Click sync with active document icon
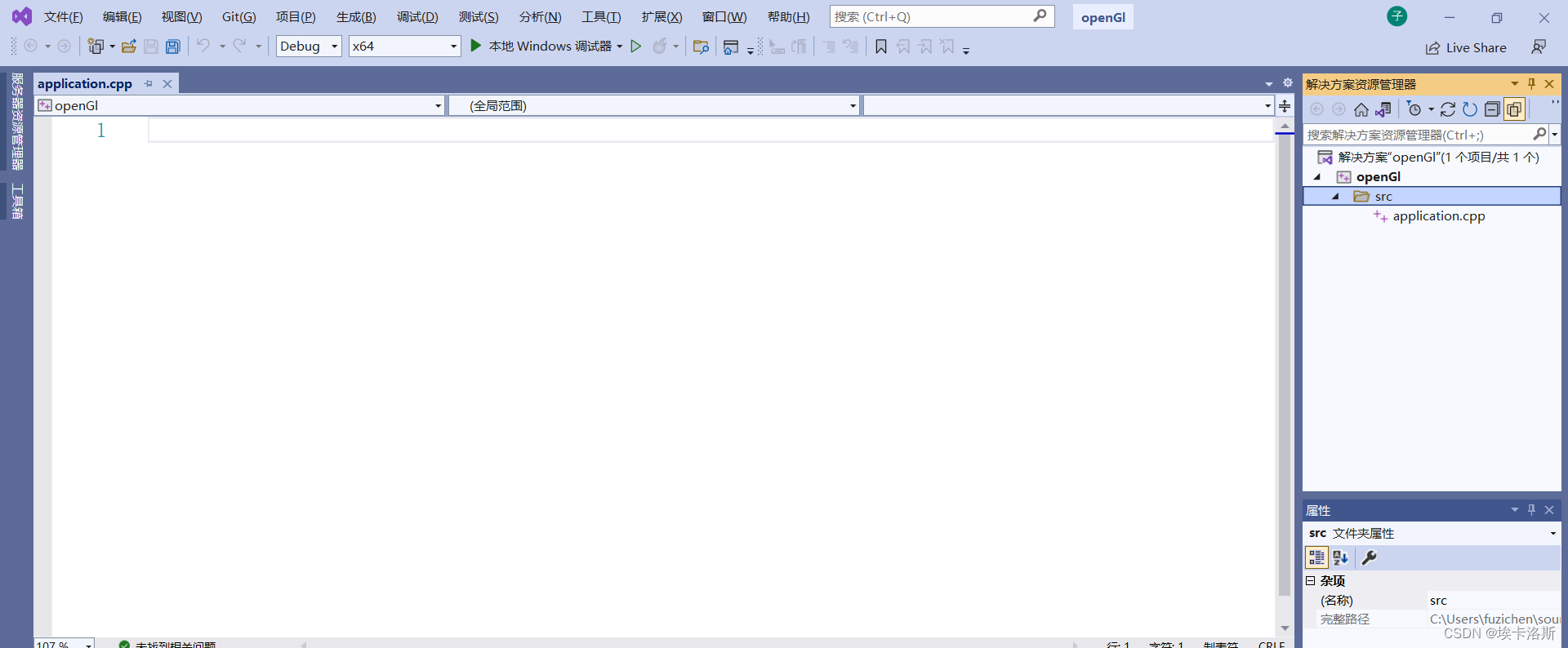The height and width of the screenshot is (648, 1568). point(1448,109)
